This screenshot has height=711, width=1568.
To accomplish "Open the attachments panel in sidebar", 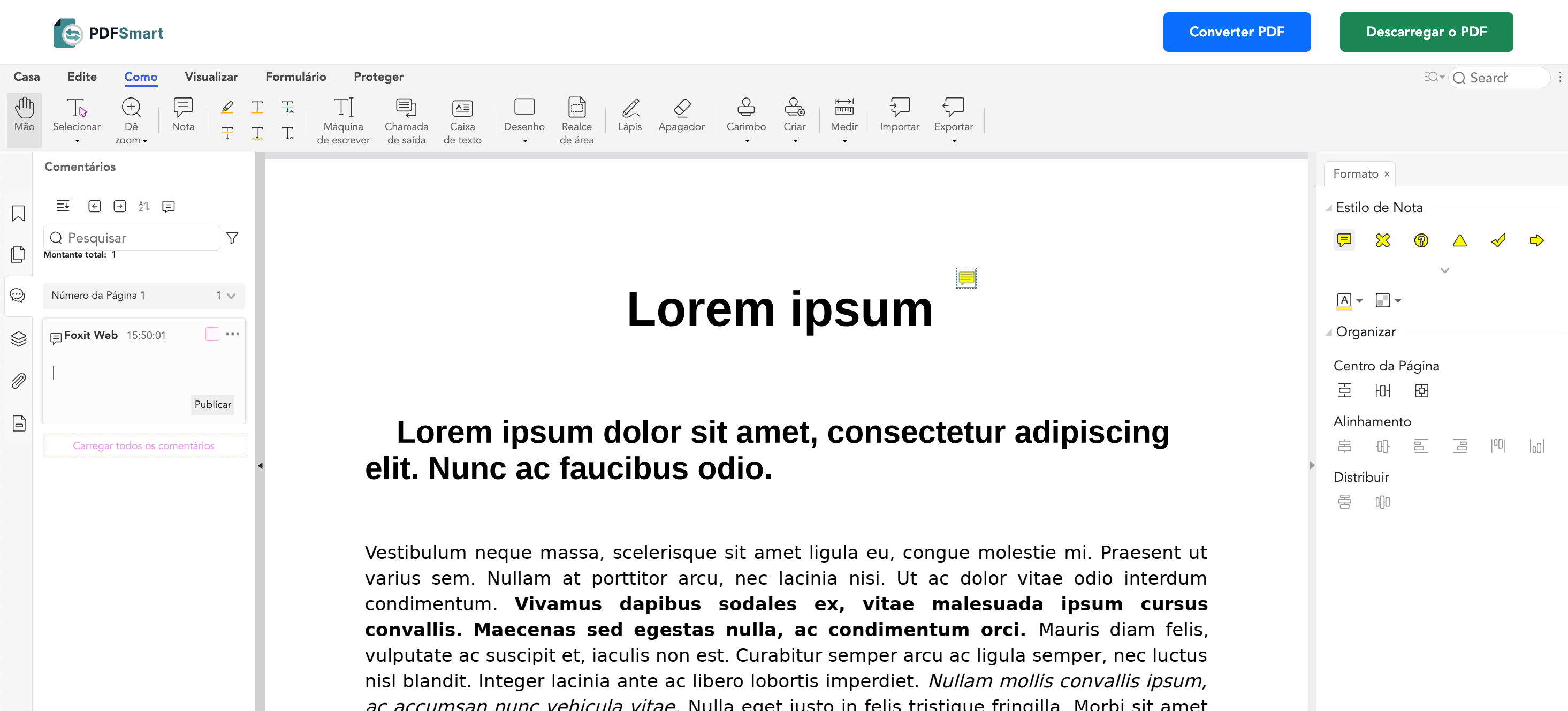I will 18,381.
